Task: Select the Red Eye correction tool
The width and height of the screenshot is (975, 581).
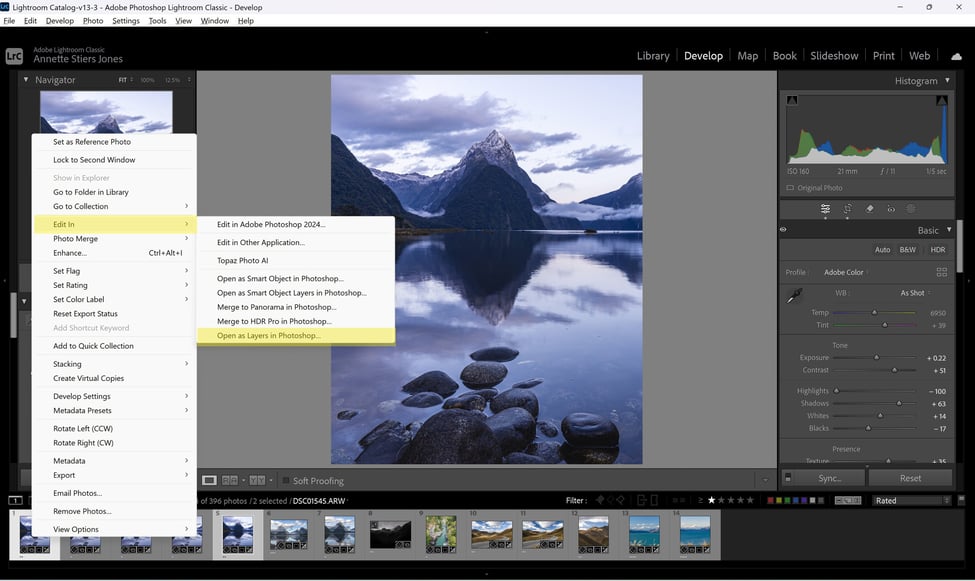Action: (x=891, y=209)
